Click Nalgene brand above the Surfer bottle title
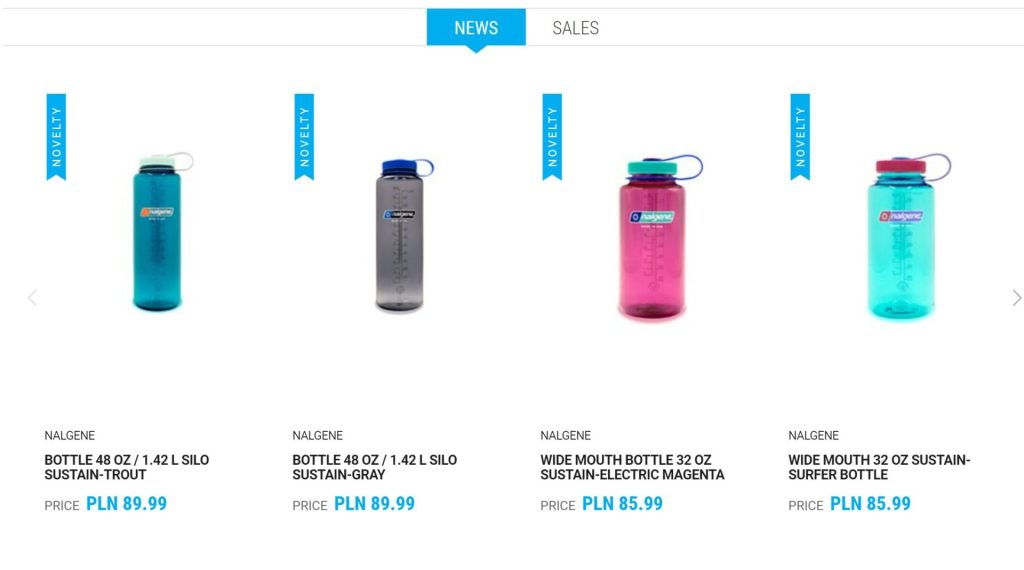Screen dimensions: 1024x570 (x=814, y=435)
